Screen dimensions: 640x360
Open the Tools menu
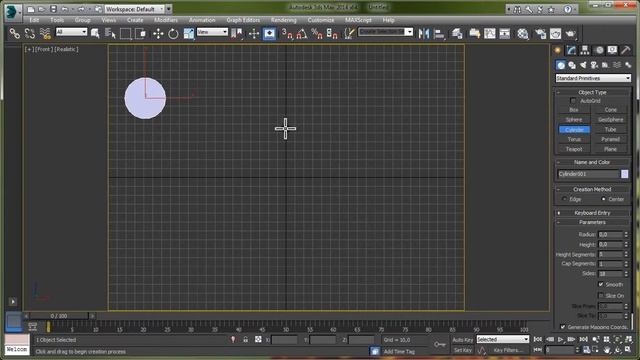[x=57, y=20]
